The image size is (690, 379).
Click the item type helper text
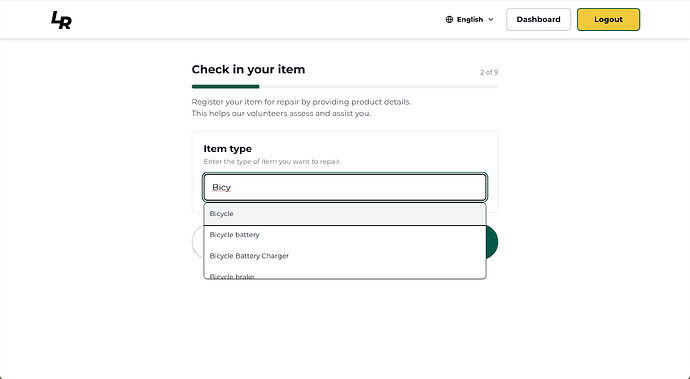point(272,162)
